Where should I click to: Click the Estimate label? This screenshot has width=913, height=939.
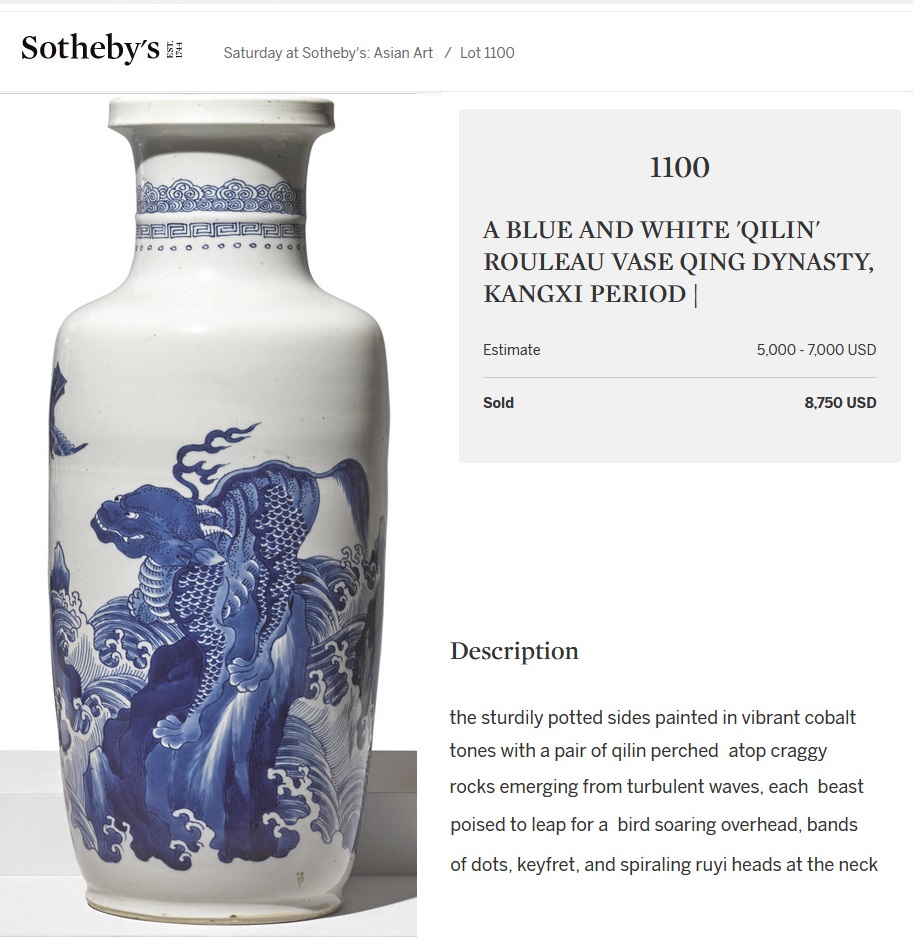coord(511,350)
